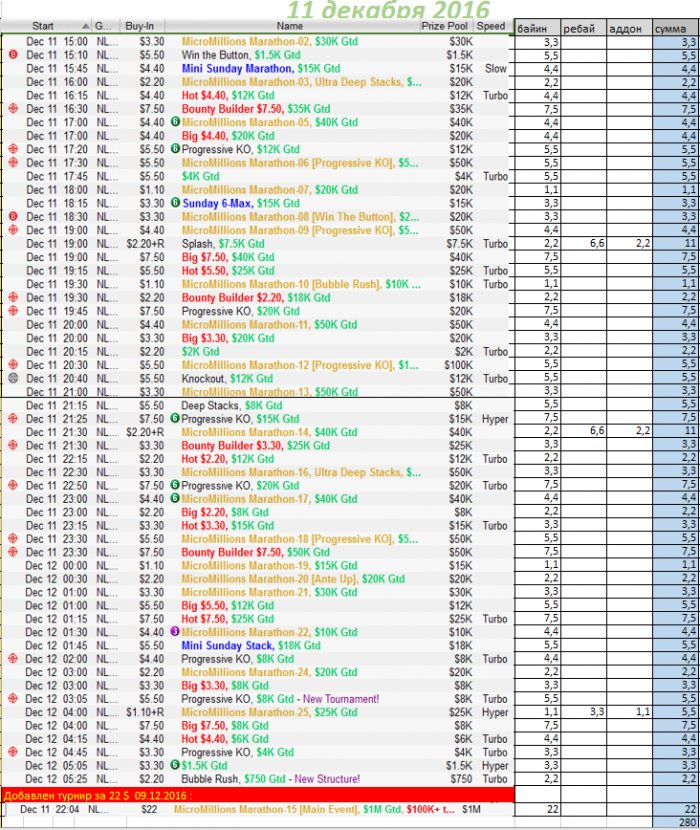The width and height of the screenshot is (700, 830).
Task: Click the bounty target icon on the Marathon-12 row
Action: tap(13, 365)
